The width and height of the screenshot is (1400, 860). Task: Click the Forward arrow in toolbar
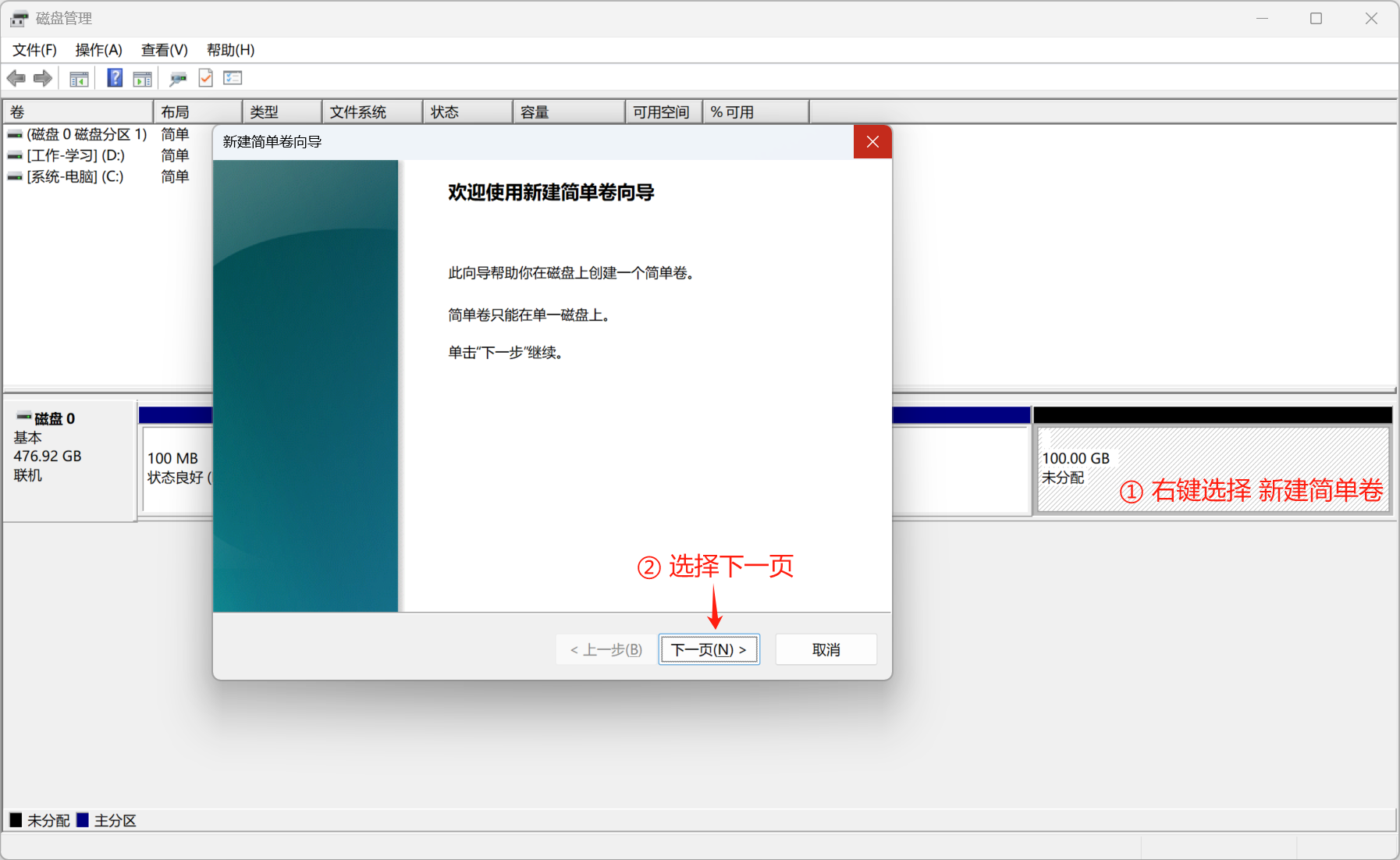tap(43, 78)
